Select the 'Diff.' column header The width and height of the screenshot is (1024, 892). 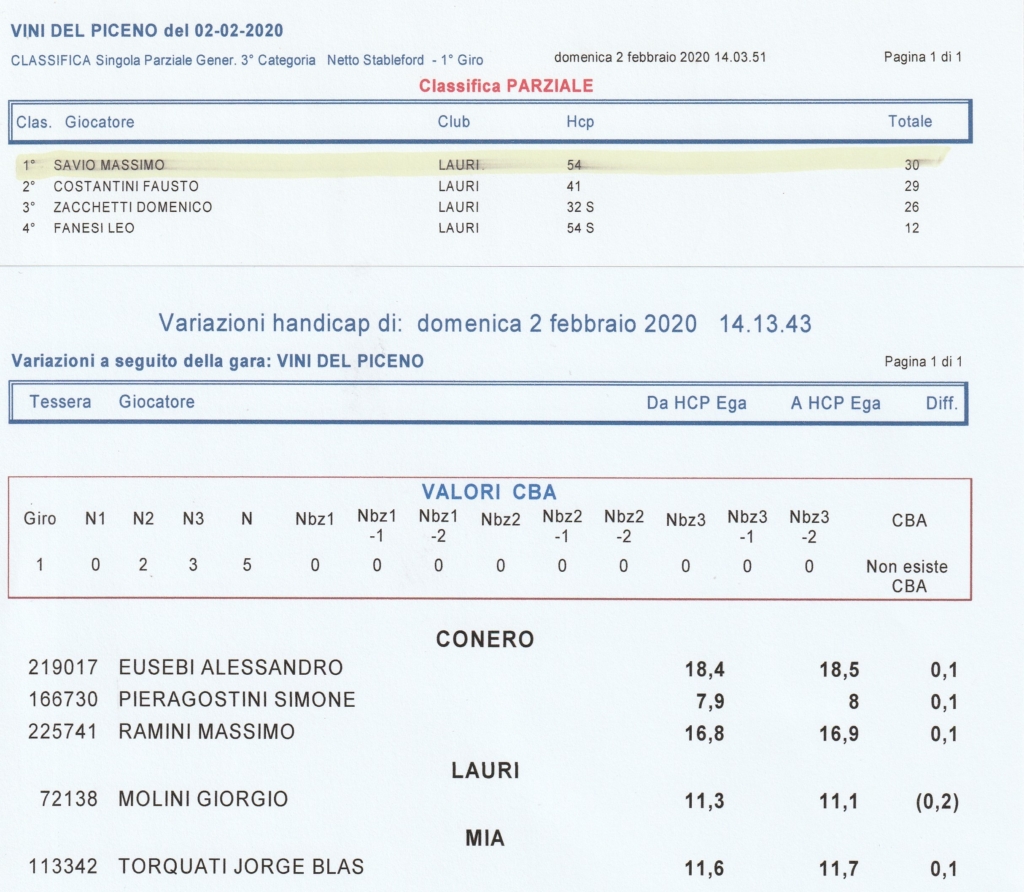pyautogui.click(x=942, y=403)
